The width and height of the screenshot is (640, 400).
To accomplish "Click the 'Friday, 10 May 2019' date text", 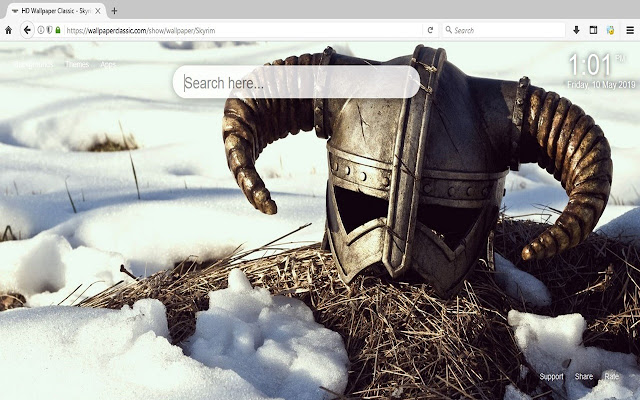I will coord(601,85).
